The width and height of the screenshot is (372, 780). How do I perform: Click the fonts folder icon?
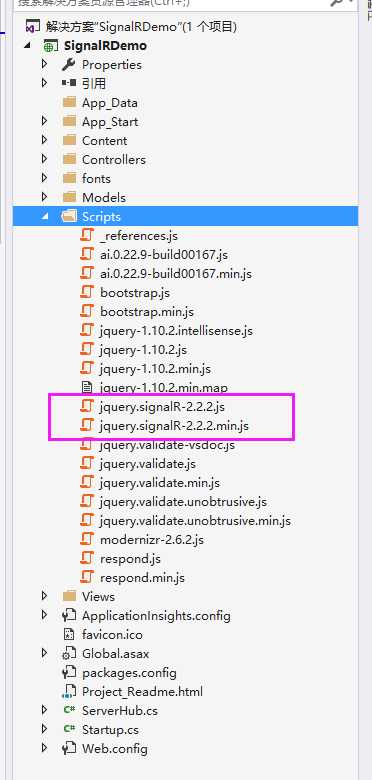click(x=69, y=178)
